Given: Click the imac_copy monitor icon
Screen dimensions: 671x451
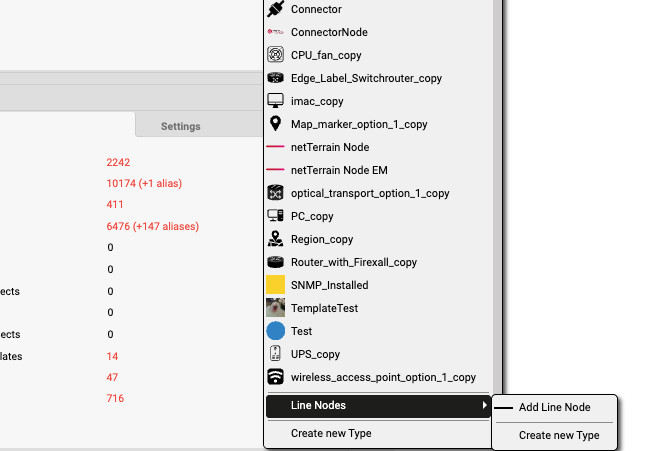Looking at the screenshot, I should [x=277, y=101].
